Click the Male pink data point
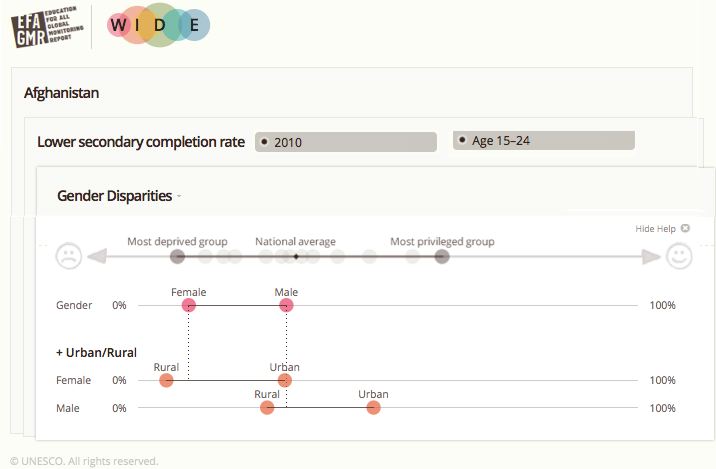 (x=286, y=306)
